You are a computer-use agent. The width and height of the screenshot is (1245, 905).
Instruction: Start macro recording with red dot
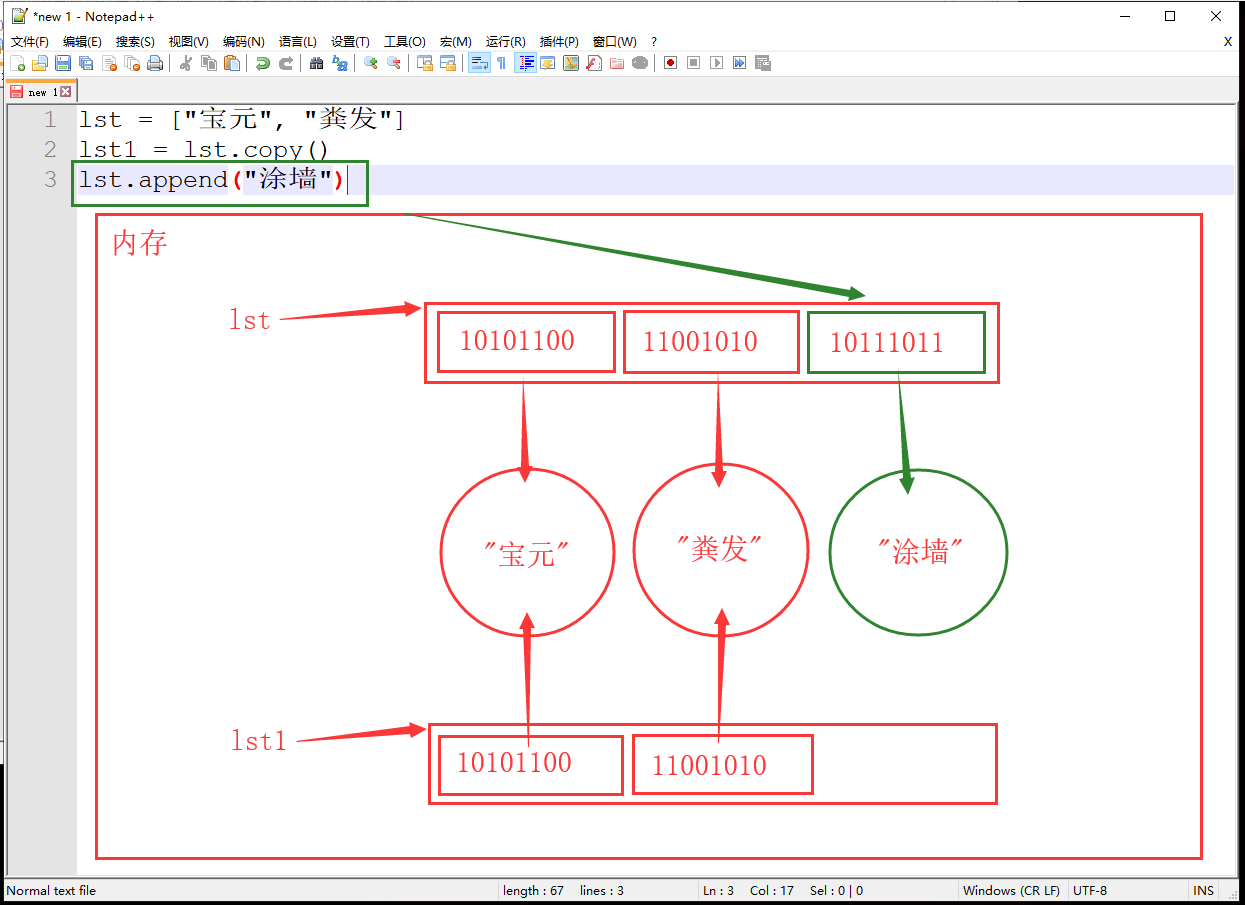(x=670, y=63)
